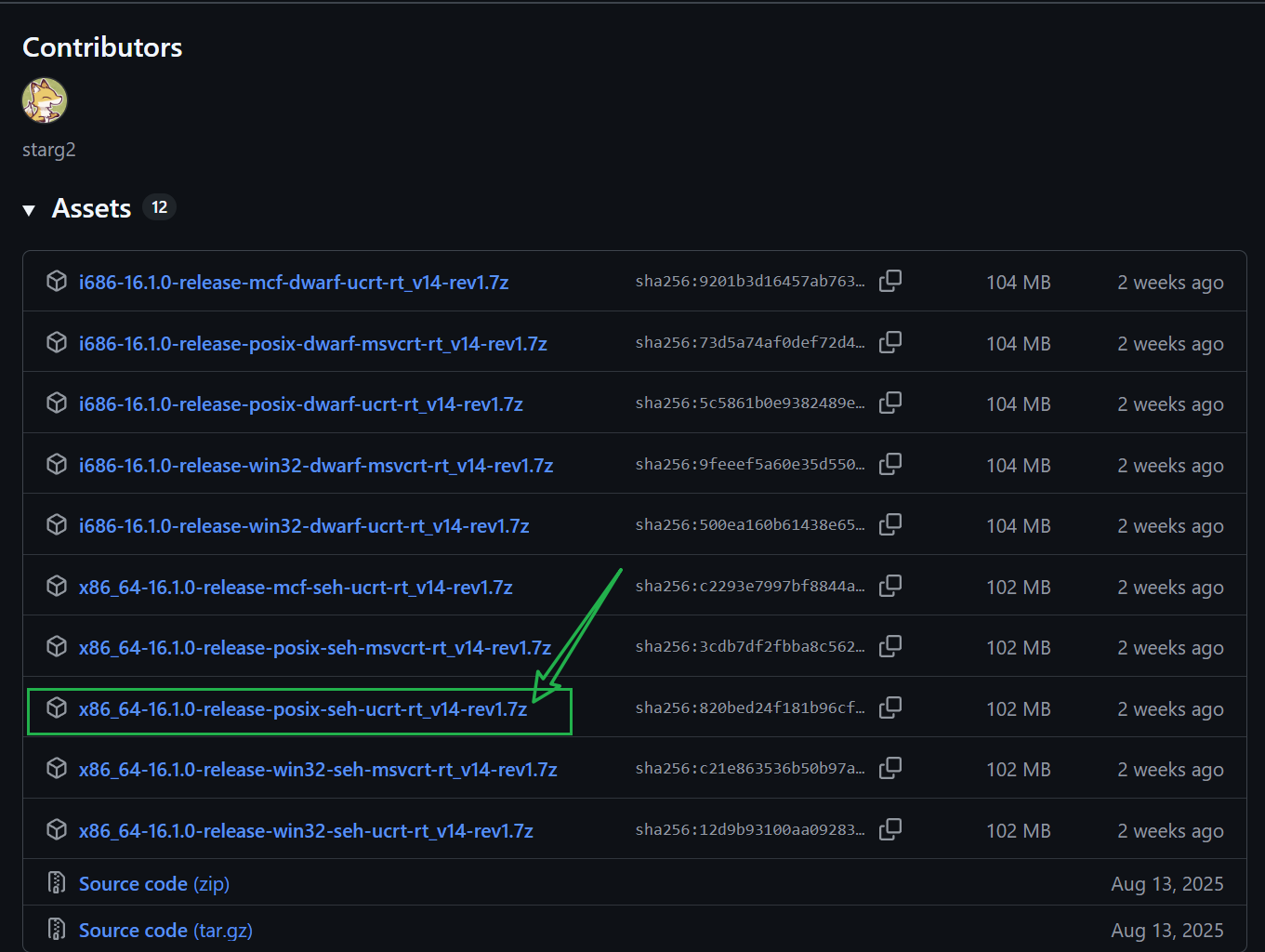Click package icon of x86_64 mcf-seh-ucrt asset
Screen dimensions: 1265x952
tap(57, 586)
